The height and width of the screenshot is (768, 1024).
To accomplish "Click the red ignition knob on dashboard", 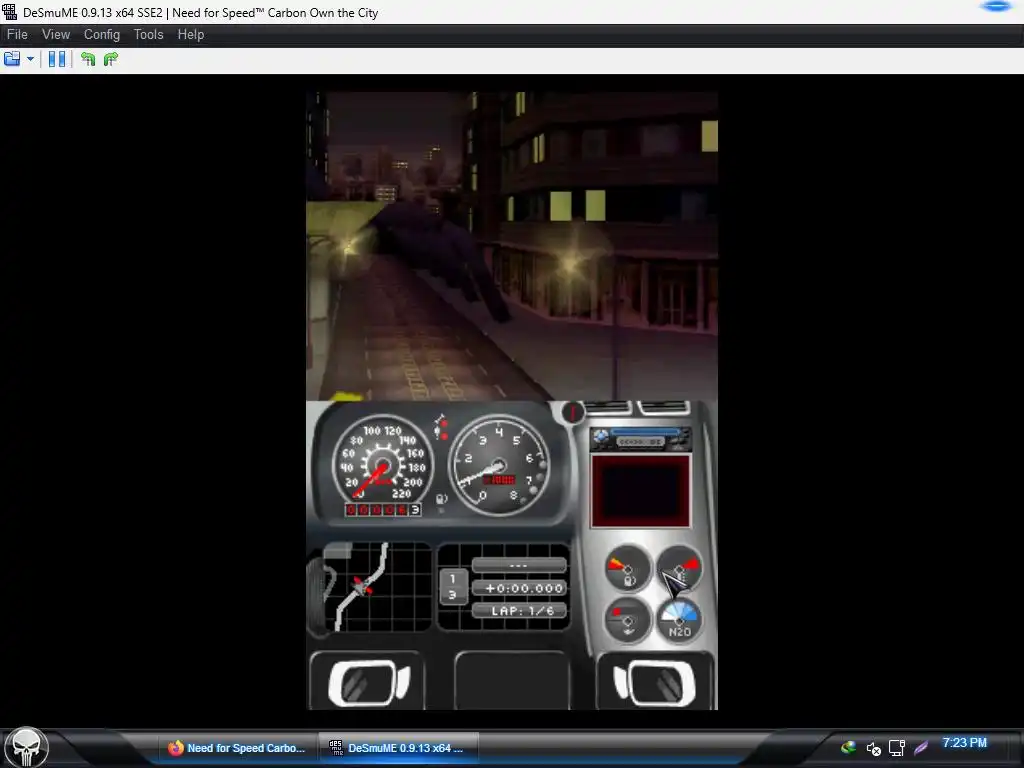I will point(573,412).
